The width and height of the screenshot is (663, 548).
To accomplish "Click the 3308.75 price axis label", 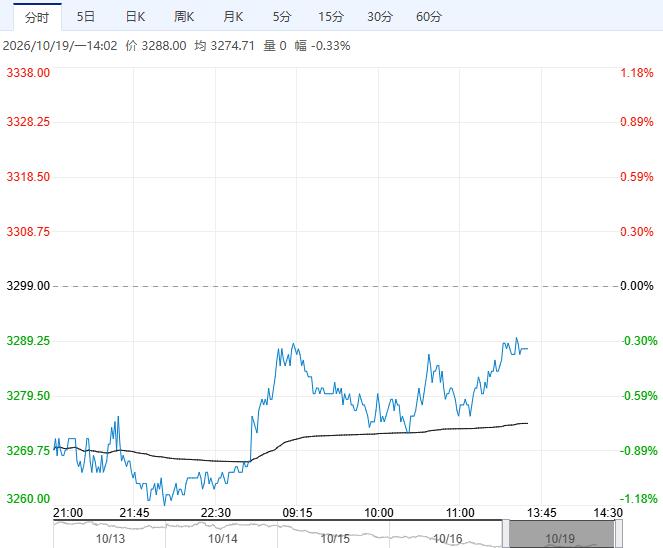I will (28, 232).
